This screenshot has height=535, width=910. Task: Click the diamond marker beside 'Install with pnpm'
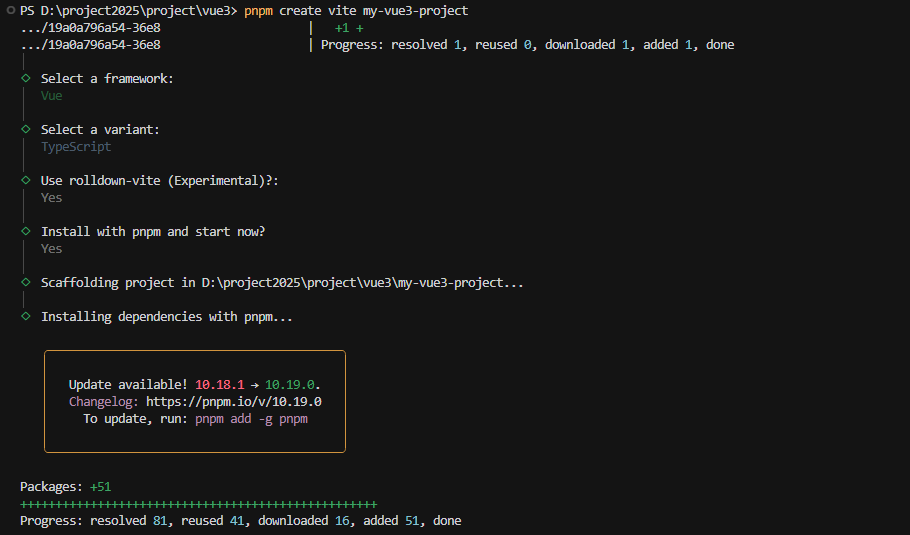click(x=26, y=231)
